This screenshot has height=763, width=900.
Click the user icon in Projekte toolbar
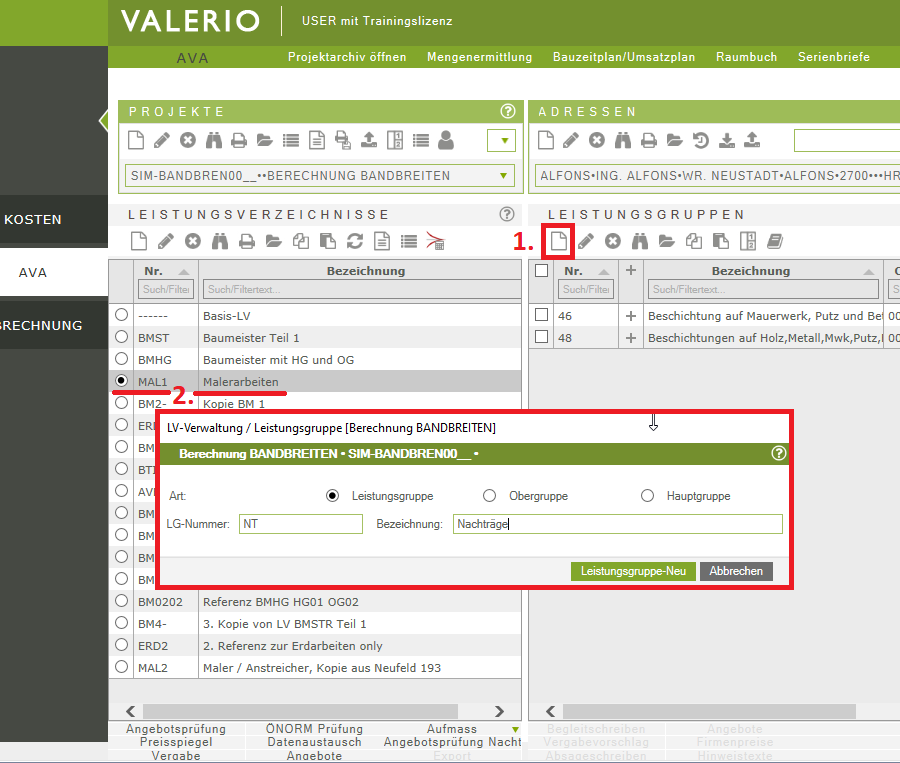446,140
